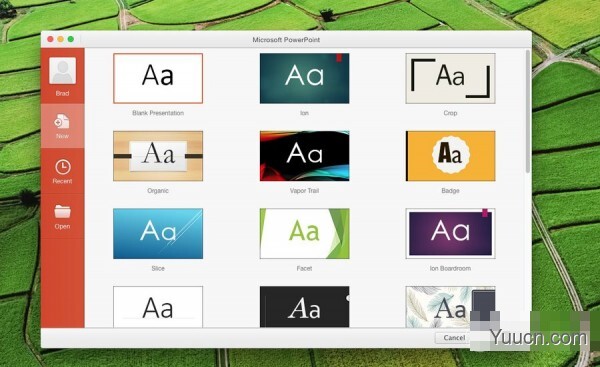Click the "Ion Boardroom" label text

pyautogui.click(x=450, y=268)
